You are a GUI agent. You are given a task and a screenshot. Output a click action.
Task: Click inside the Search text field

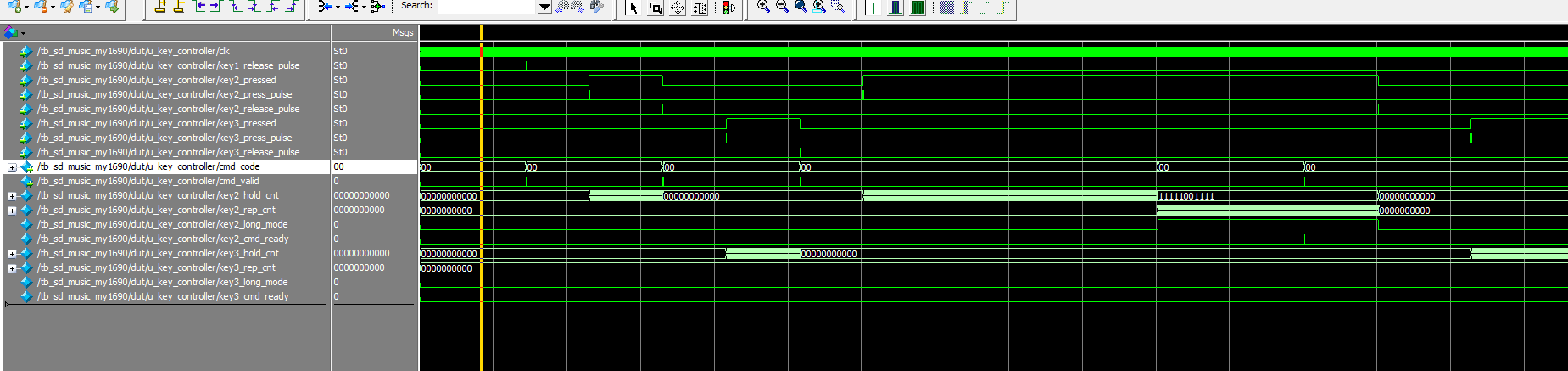[488, 7]
